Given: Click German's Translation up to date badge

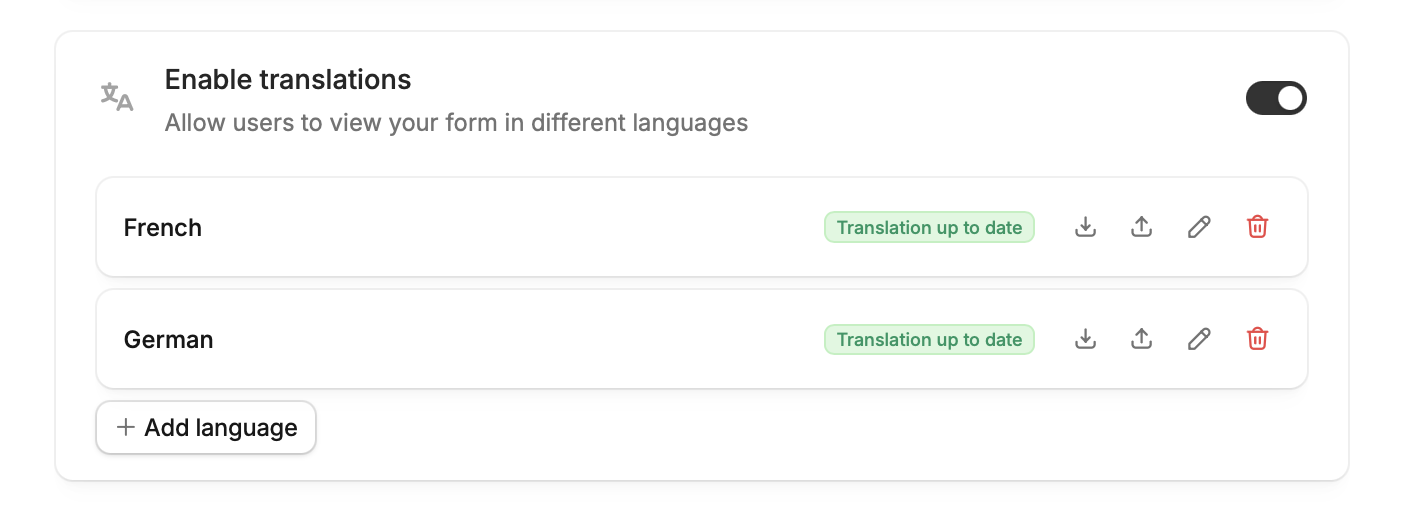Looking at the screenshot, I should [x=929, y=339].
